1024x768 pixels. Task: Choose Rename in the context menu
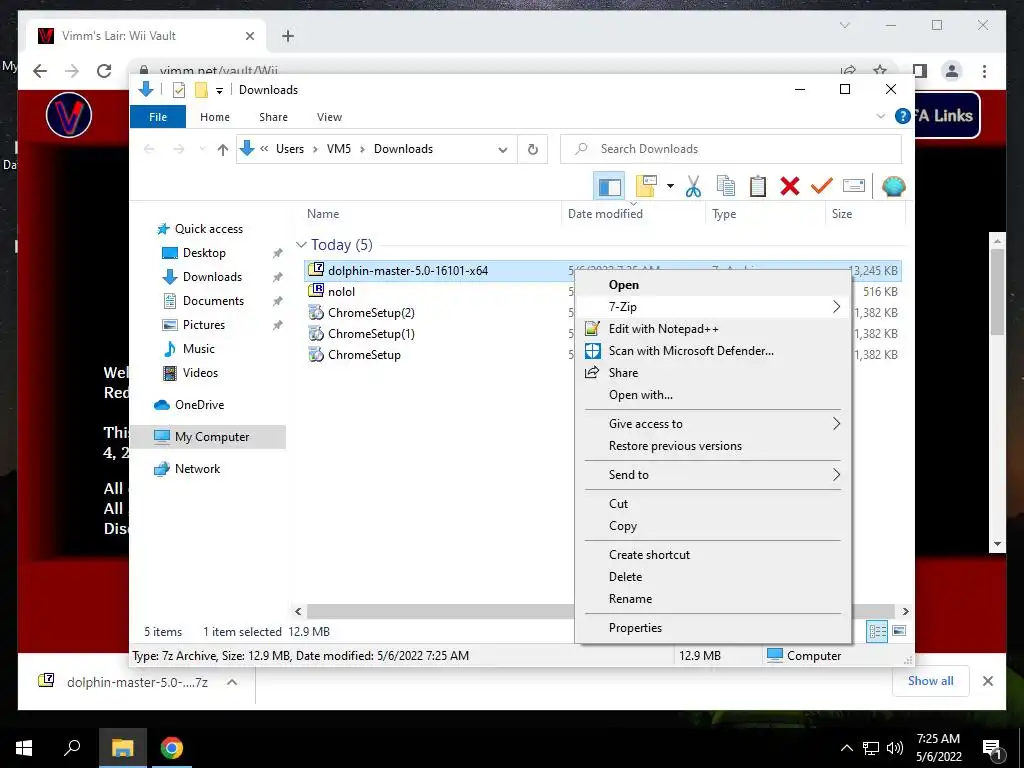point(714,599)
